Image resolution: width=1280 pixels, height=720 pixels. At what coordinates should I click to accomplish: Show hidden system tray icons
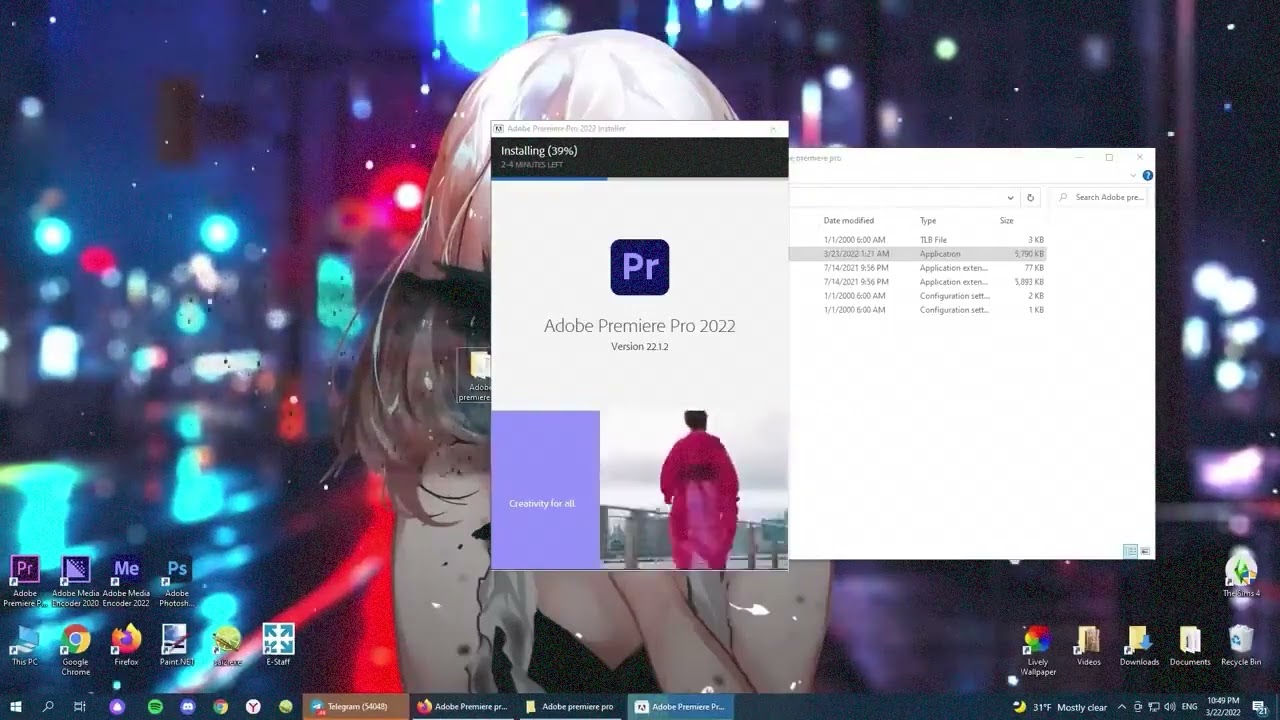point(1121,707)
